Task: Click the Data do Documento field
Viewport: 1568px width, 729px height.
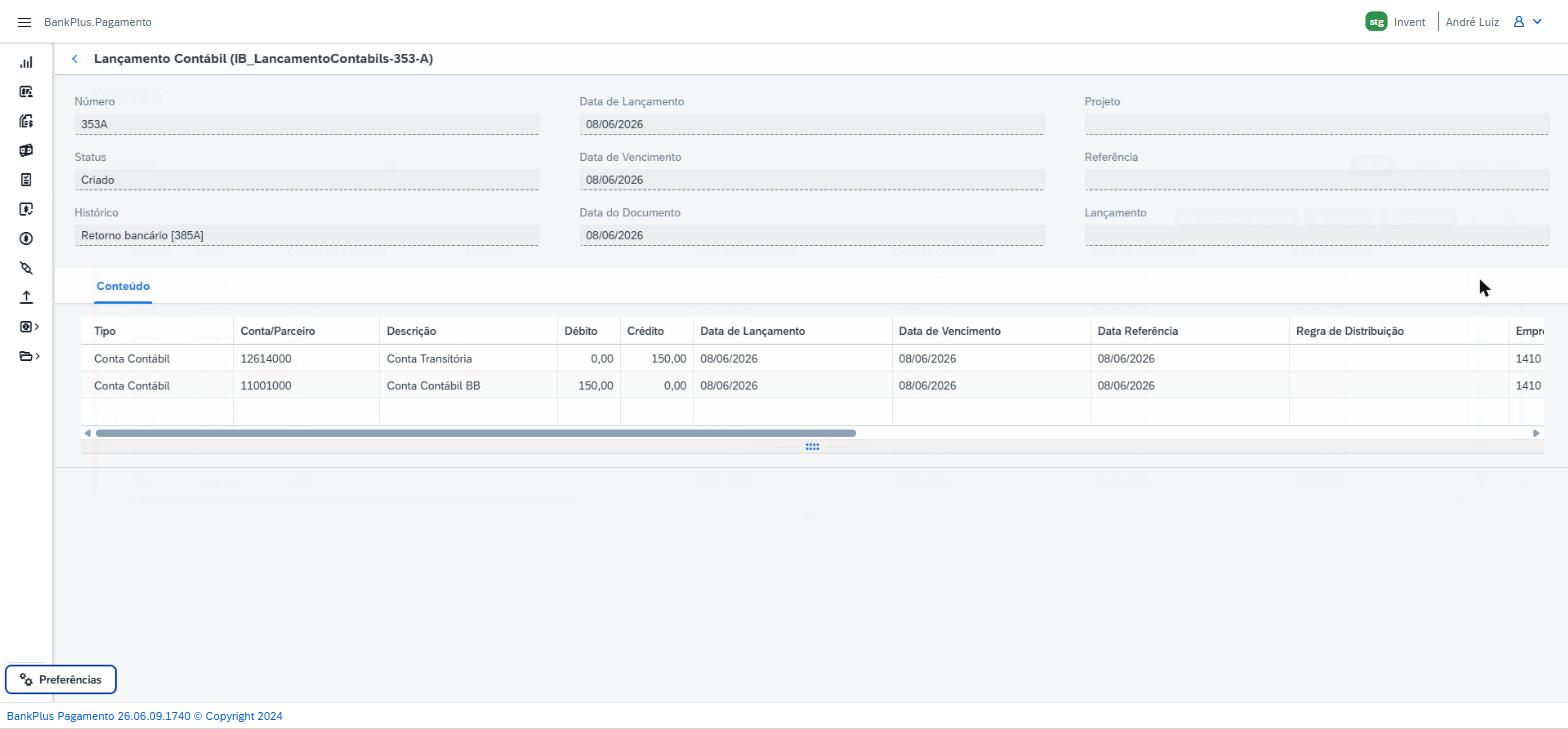Action: pyautogui.click(x=812, y=235)
